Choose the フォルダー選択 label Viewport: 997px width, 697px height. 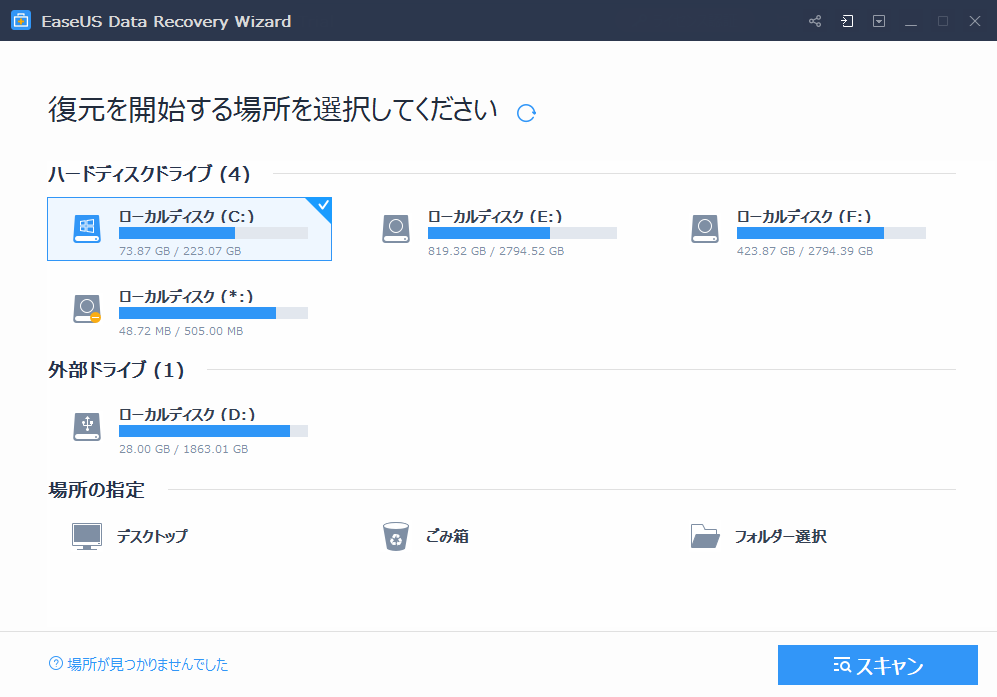point(780,536)
